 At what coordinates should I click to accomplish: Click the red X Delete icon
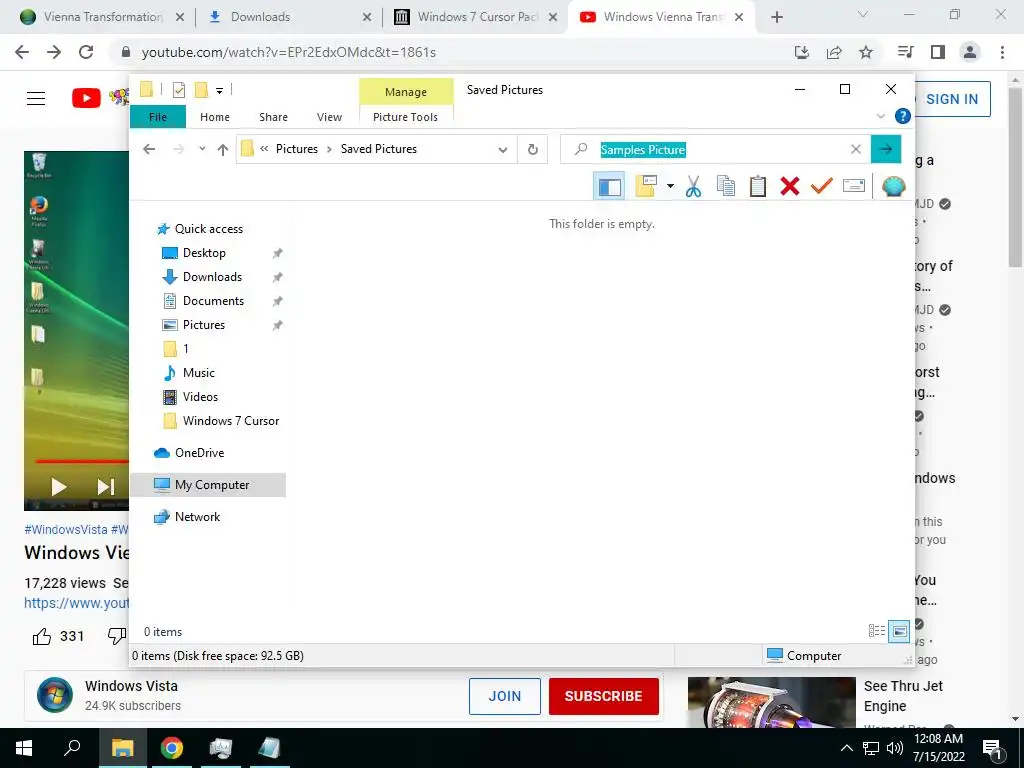[x=790, y=187]
